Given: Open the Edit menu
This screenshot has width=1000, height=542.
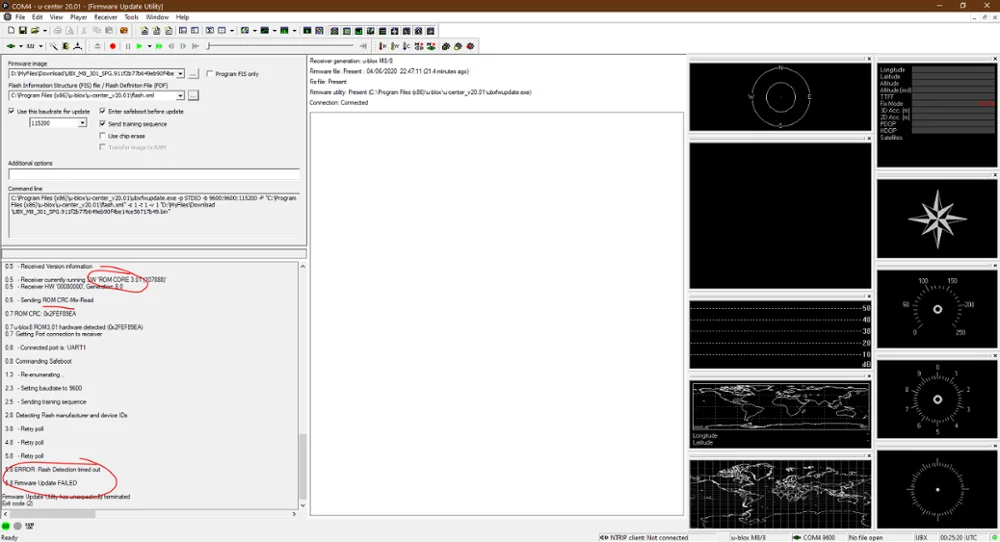Looking at the screenshot, I should [x=38, y=17].
